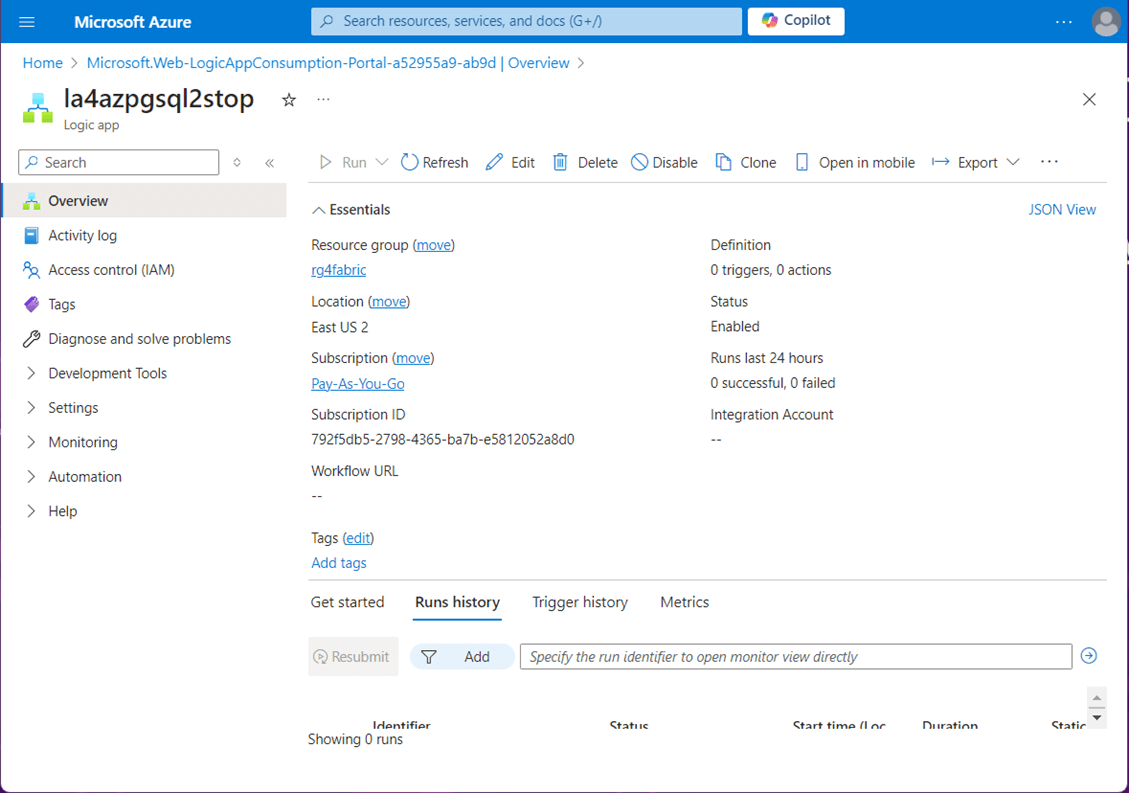Switch to the Runs history tab
Screen dimensions: 1129x793
click(x=457, y=602)
